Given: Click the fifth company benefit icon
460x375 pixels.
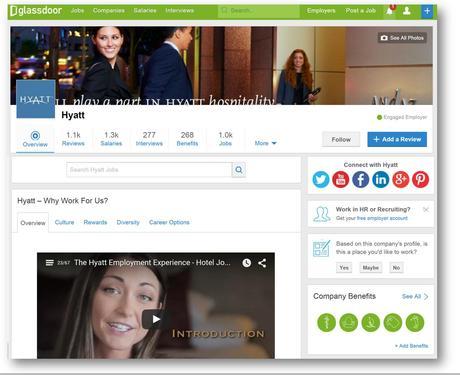Looking at the screenshot, I should (415, 323).
